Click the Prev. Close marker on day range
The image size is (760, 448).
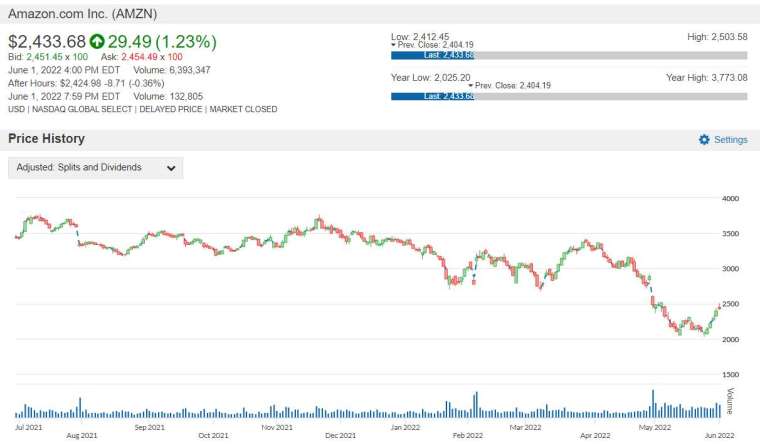pyautogui.click(x=432, y=45)
